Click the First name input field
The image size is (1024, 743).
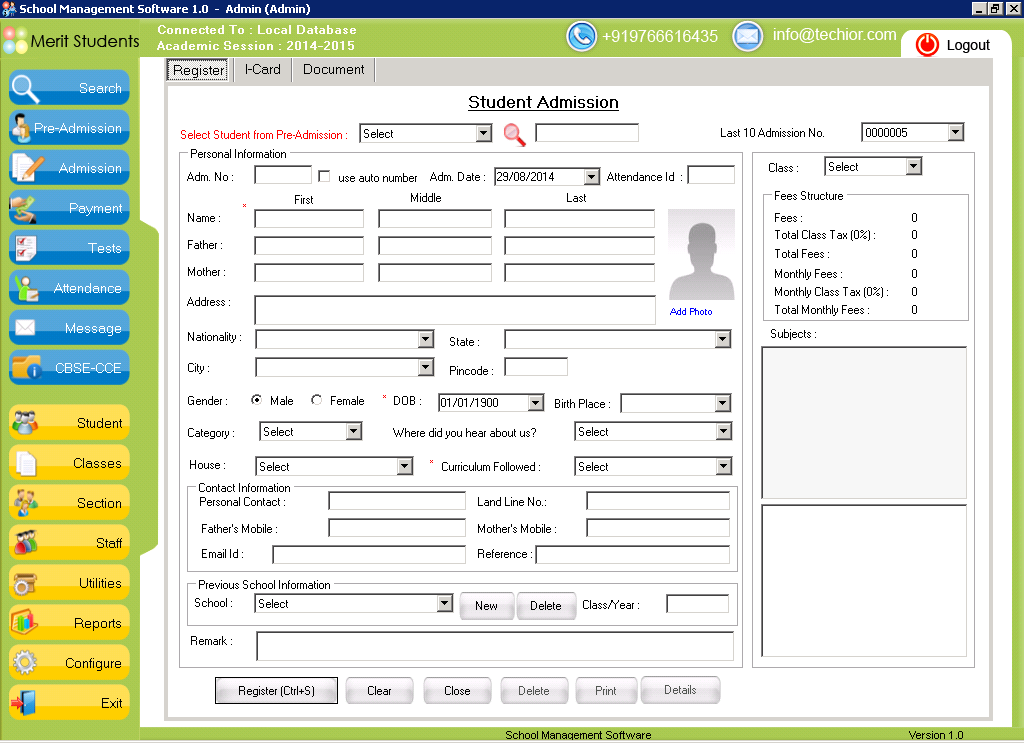click(309, 218)
